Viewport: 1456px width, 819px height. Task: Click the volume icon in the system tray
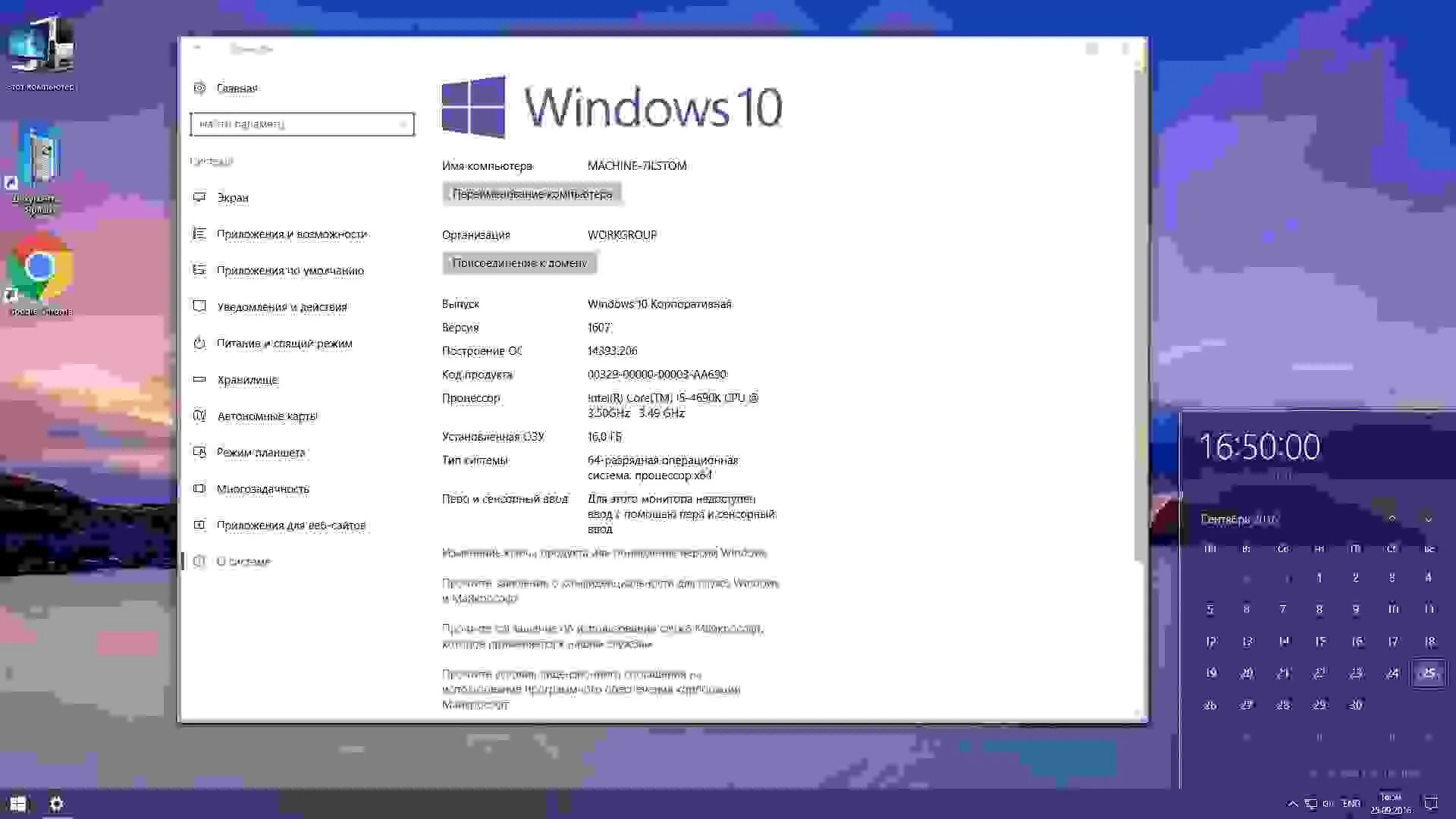(1328, 803)
